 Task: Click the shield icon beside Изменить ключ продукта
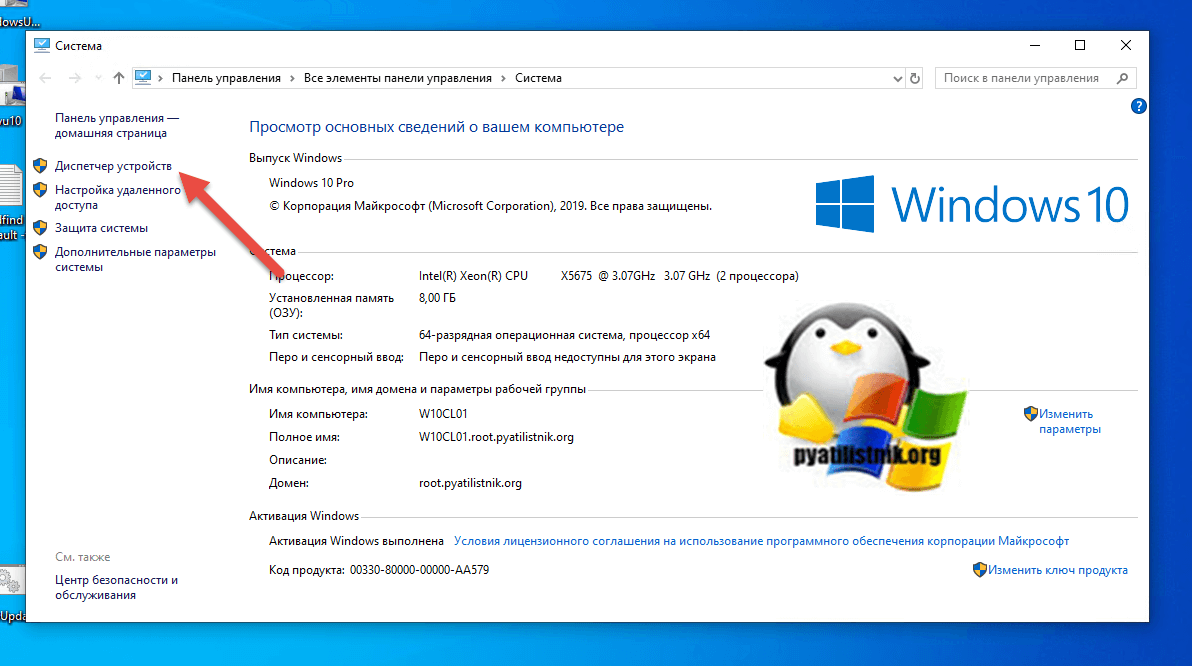click(x=980, y=570)
